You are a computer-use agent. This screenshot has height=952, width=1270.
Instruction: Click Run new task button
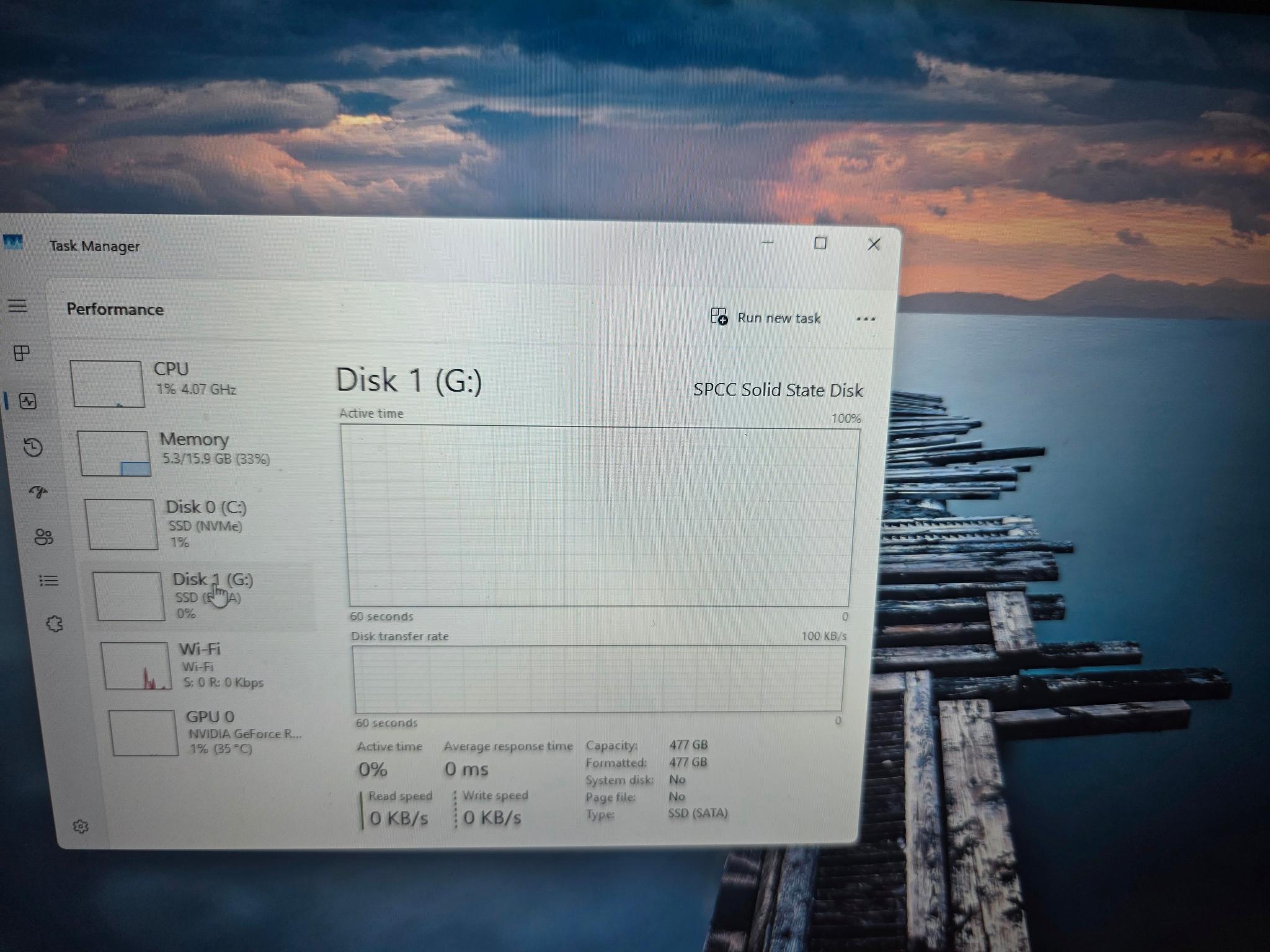[765, 317]
